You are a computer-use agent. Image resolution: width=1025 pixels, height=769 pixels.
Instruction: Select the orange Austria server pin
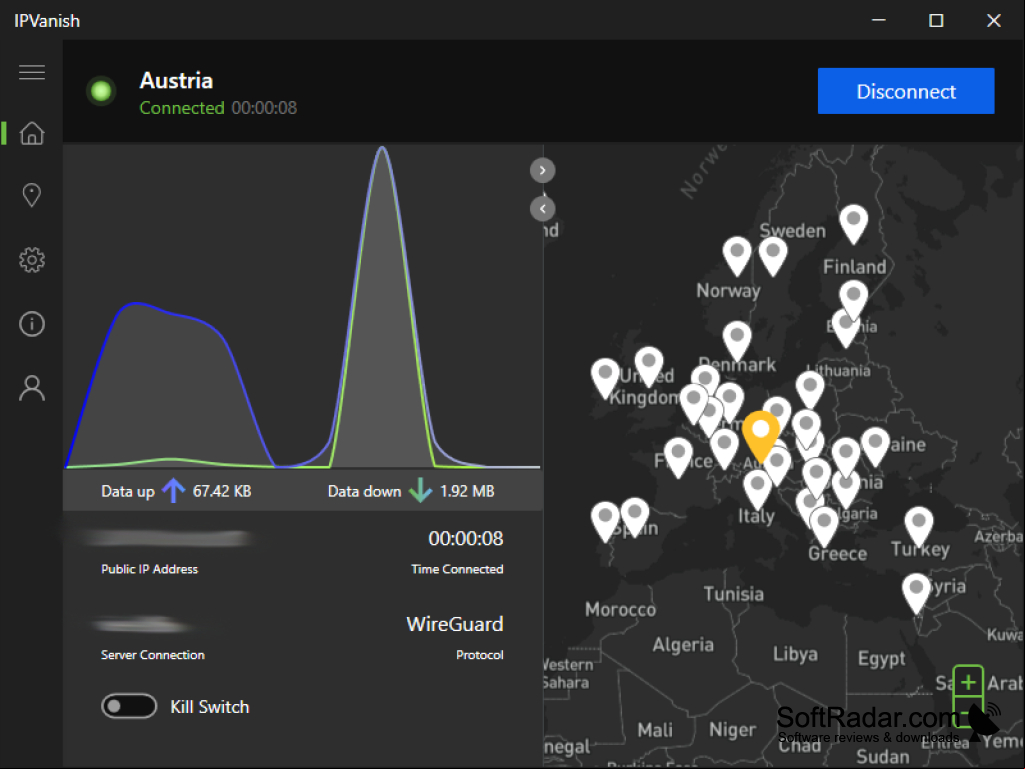point(761,435)
